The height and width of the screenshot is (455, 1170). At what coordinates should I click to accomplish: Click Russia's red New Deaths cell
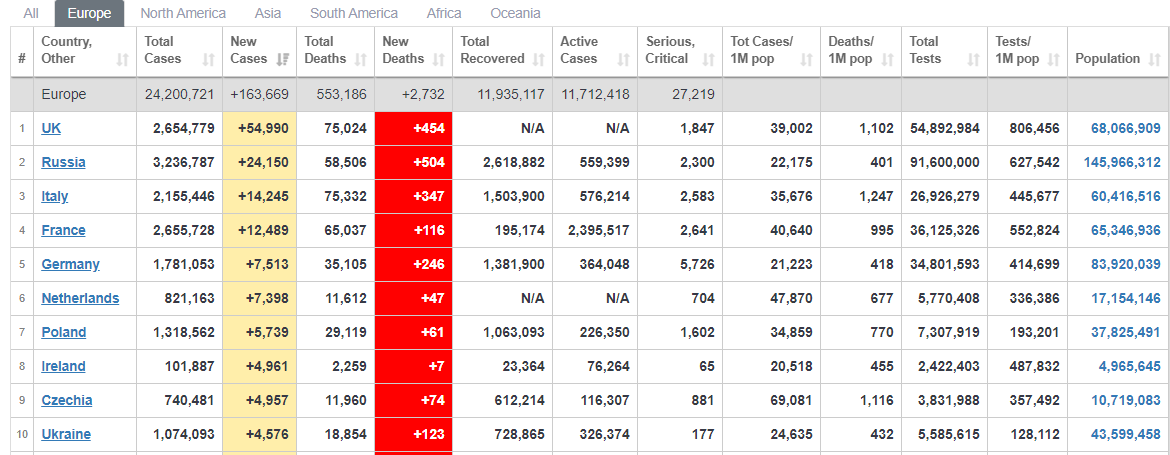pyautogui.click(x=413, y=162)
